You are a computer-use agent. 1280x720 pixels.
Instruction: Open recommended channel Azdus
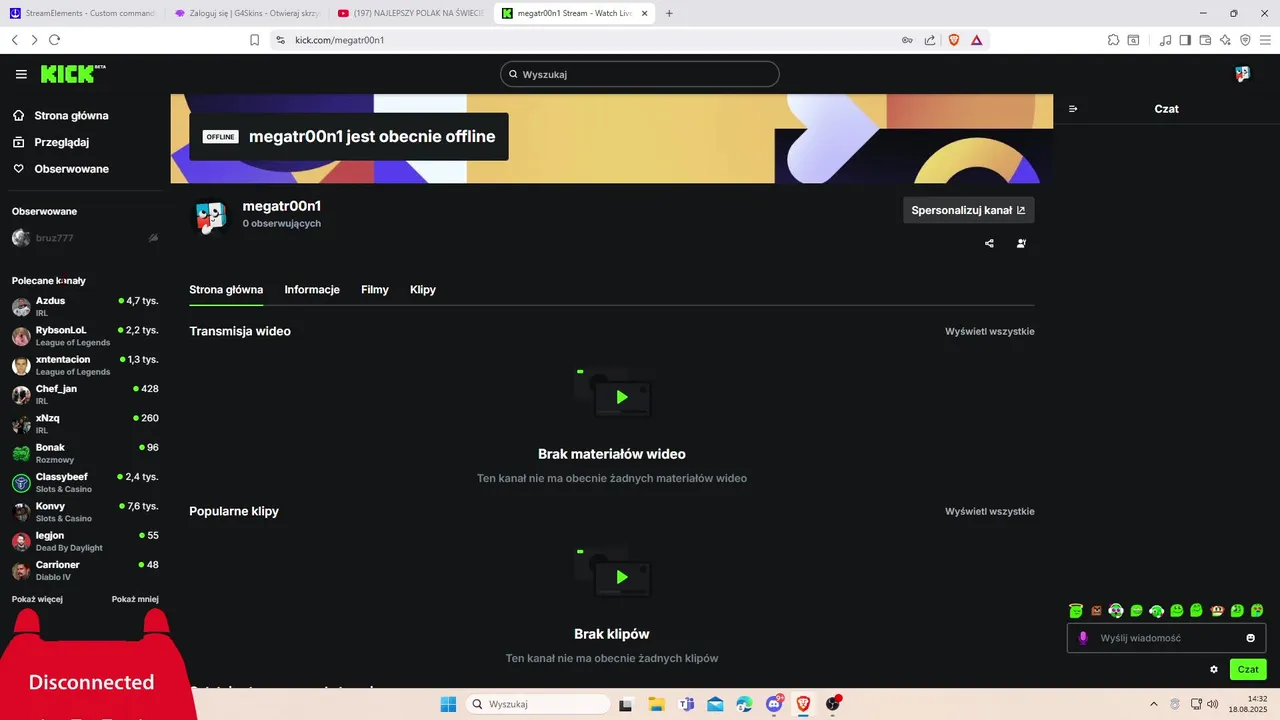(x=85, y=306)
